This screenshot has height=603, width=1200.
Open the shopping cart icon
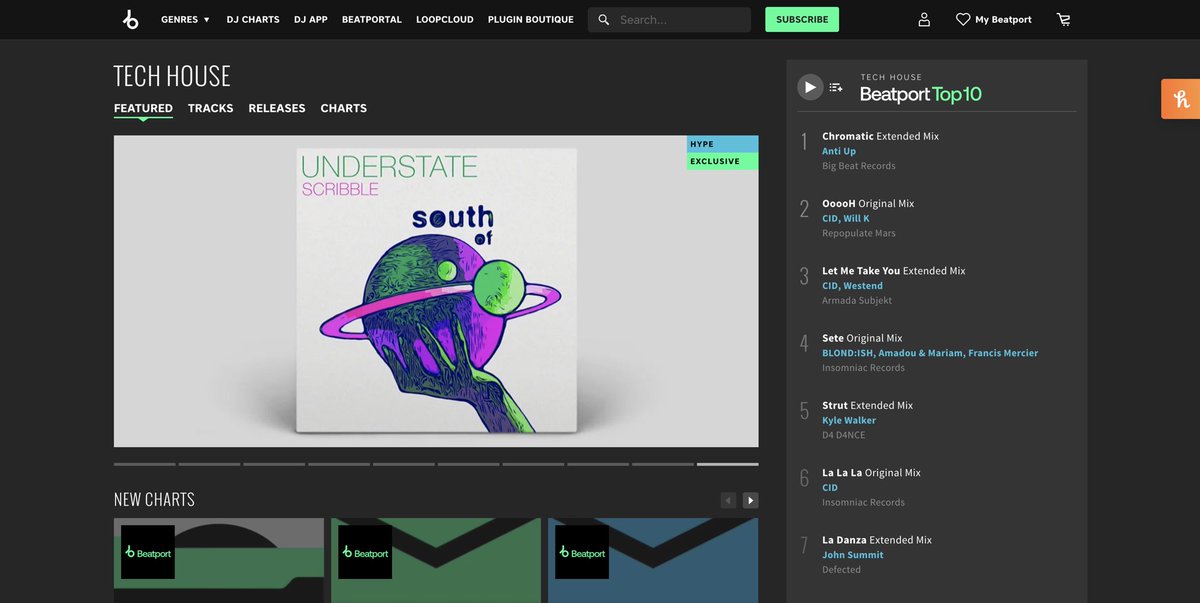pyautogui.click(x=1064, y=19)
